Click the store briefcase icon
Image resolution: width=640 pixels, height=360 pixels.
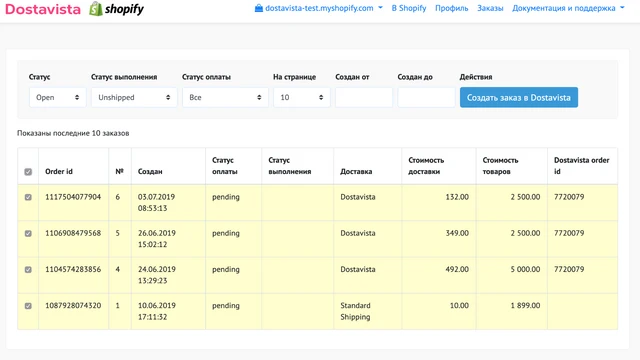[259, 8]
